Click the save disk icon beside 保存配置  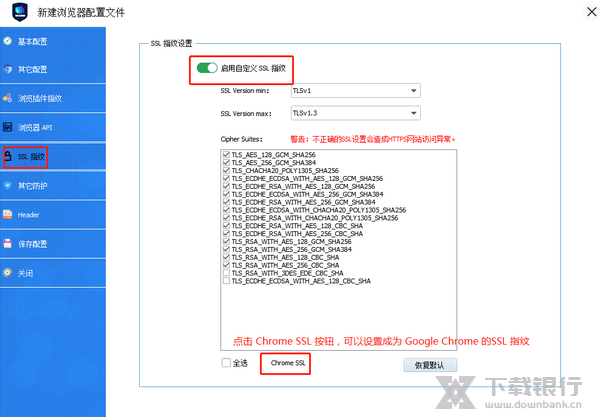click(x=8, y=243)
